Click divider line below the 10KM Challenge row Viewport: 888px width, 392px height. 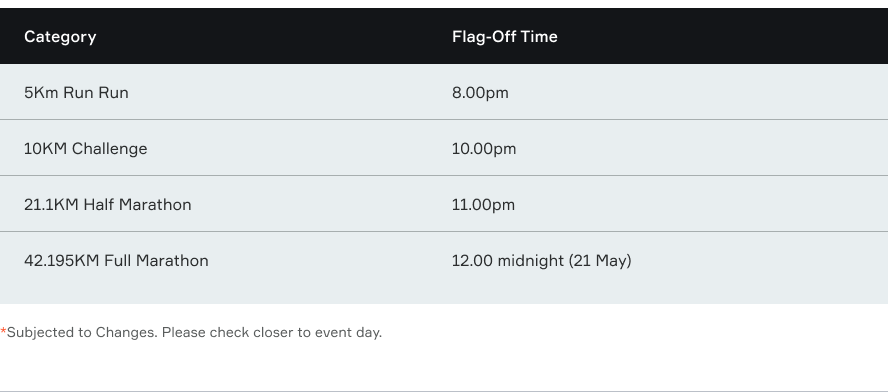(x=444, y=176)
